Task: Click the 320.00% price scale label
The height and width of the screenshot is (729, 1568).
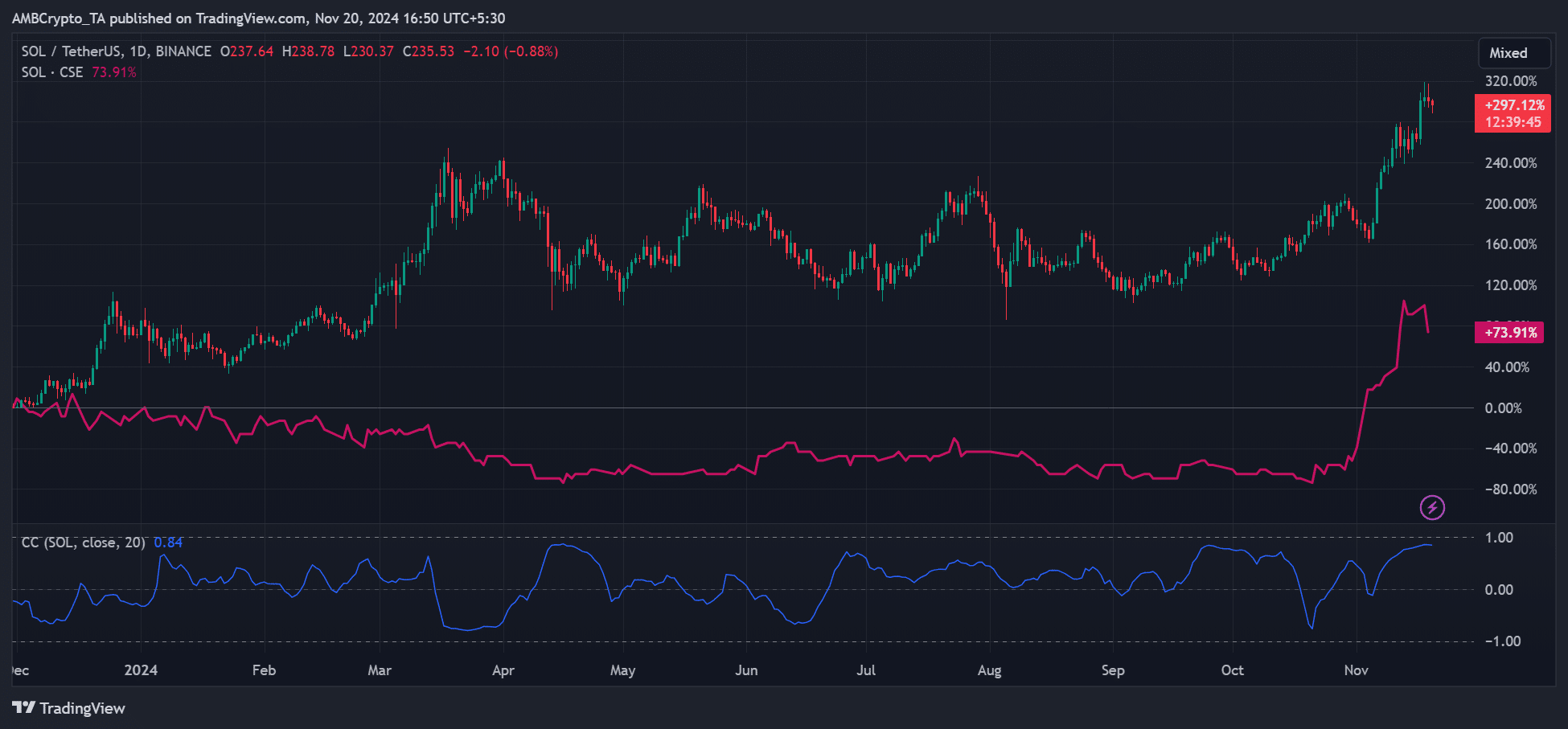Action: point(1510,81)
